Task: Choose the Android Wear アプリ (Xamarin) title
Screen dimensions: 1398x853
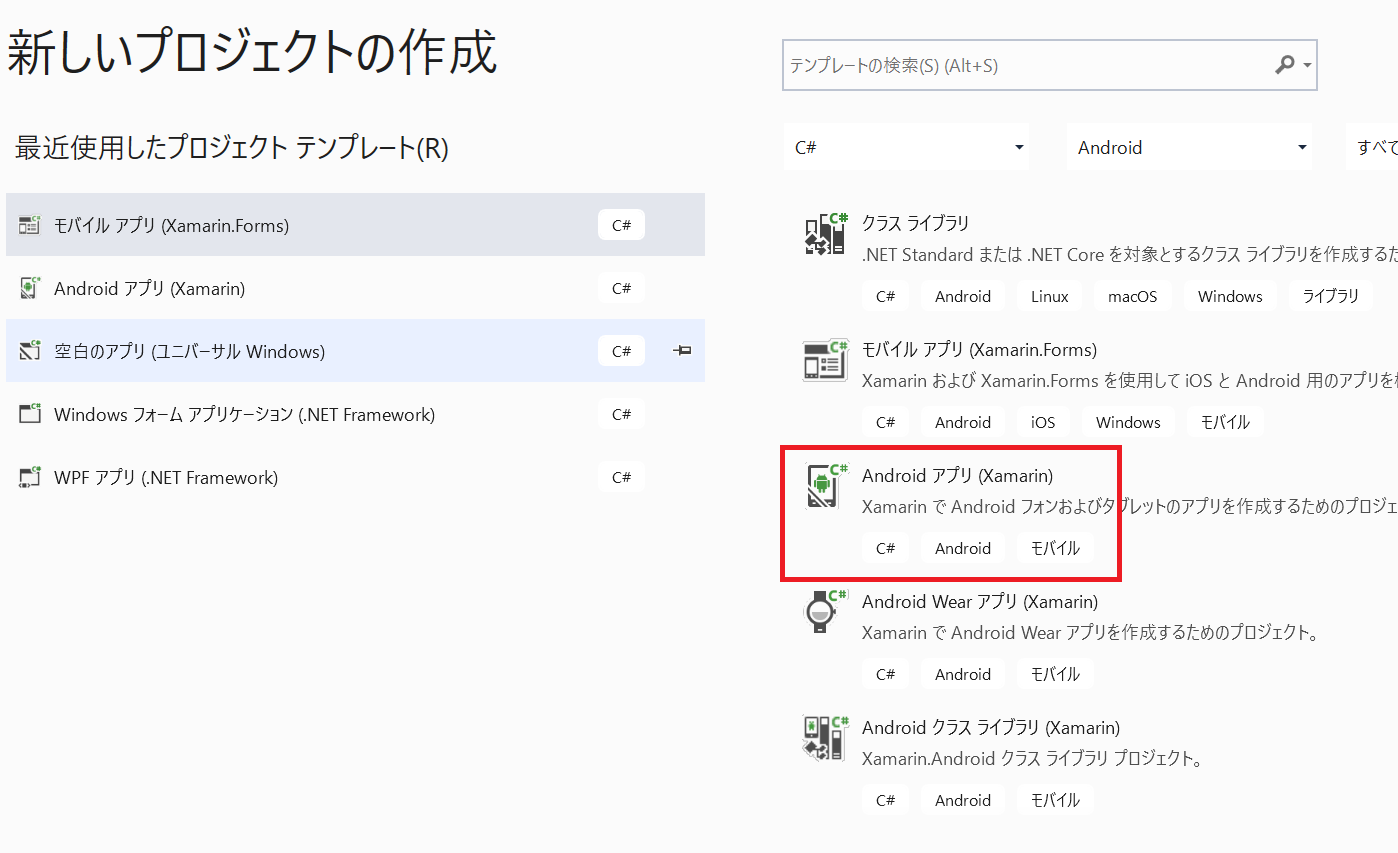Action: tap(980, 601)
